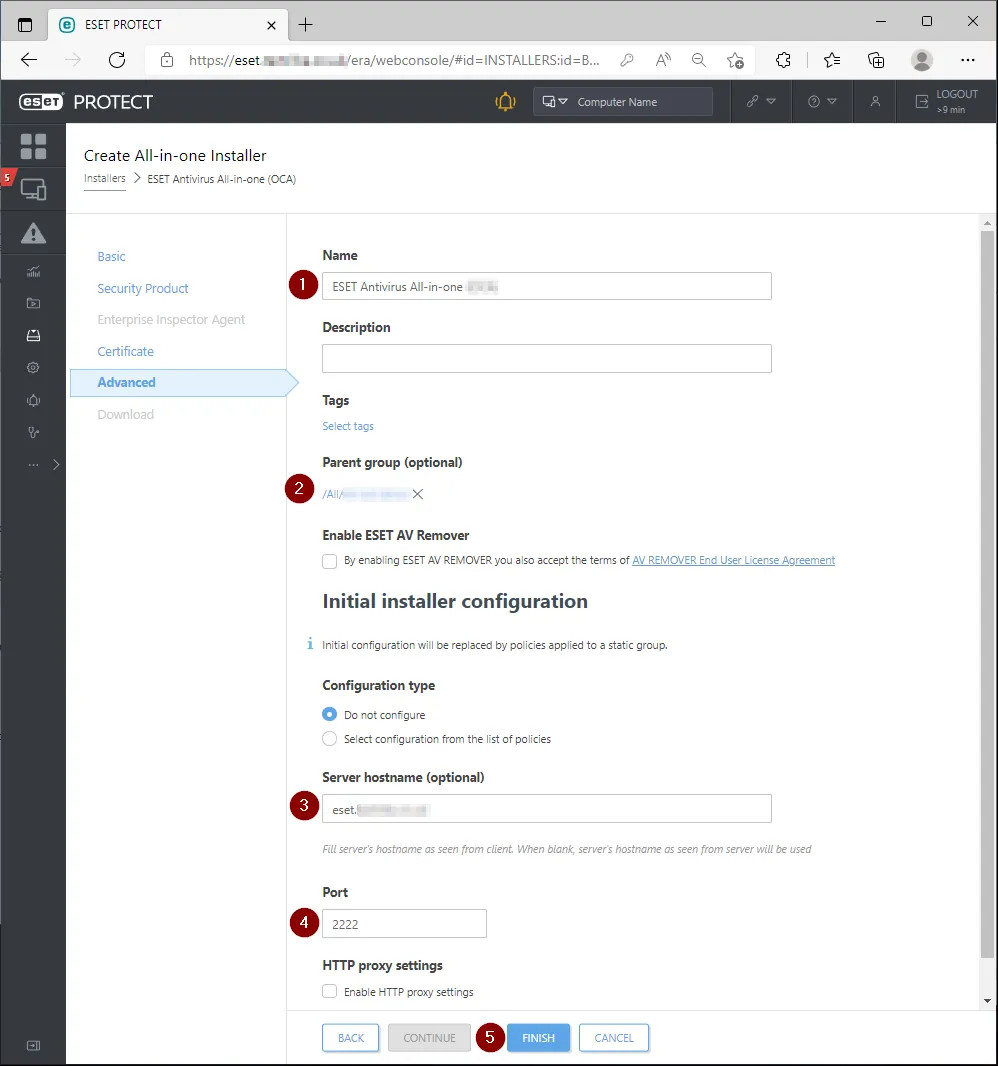Image resolution: width=998 pixels, height=1066 pixels.
Task: Open the browser Extensions icon
Action: 783,60
